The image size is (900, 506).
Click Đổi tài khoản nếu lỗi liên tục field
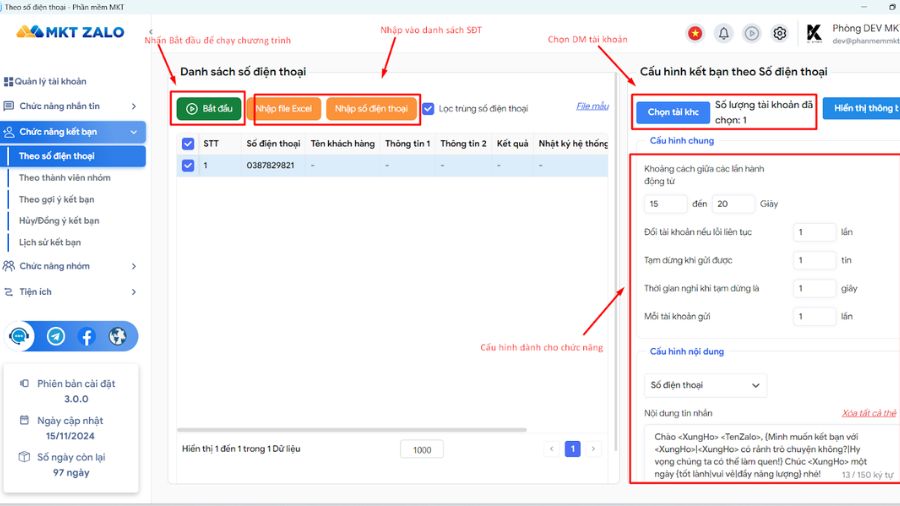coord(814,232)
